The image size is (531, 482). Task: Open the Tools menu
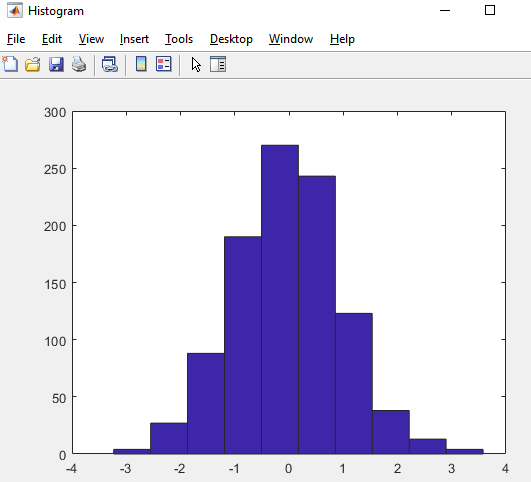179,39
